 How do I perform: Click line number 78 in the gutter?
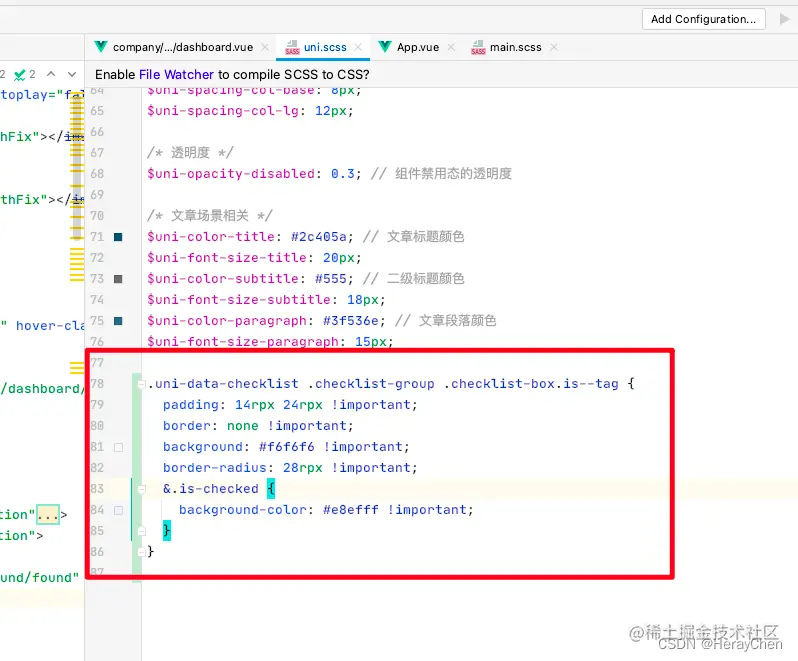[x=97, y=383]
